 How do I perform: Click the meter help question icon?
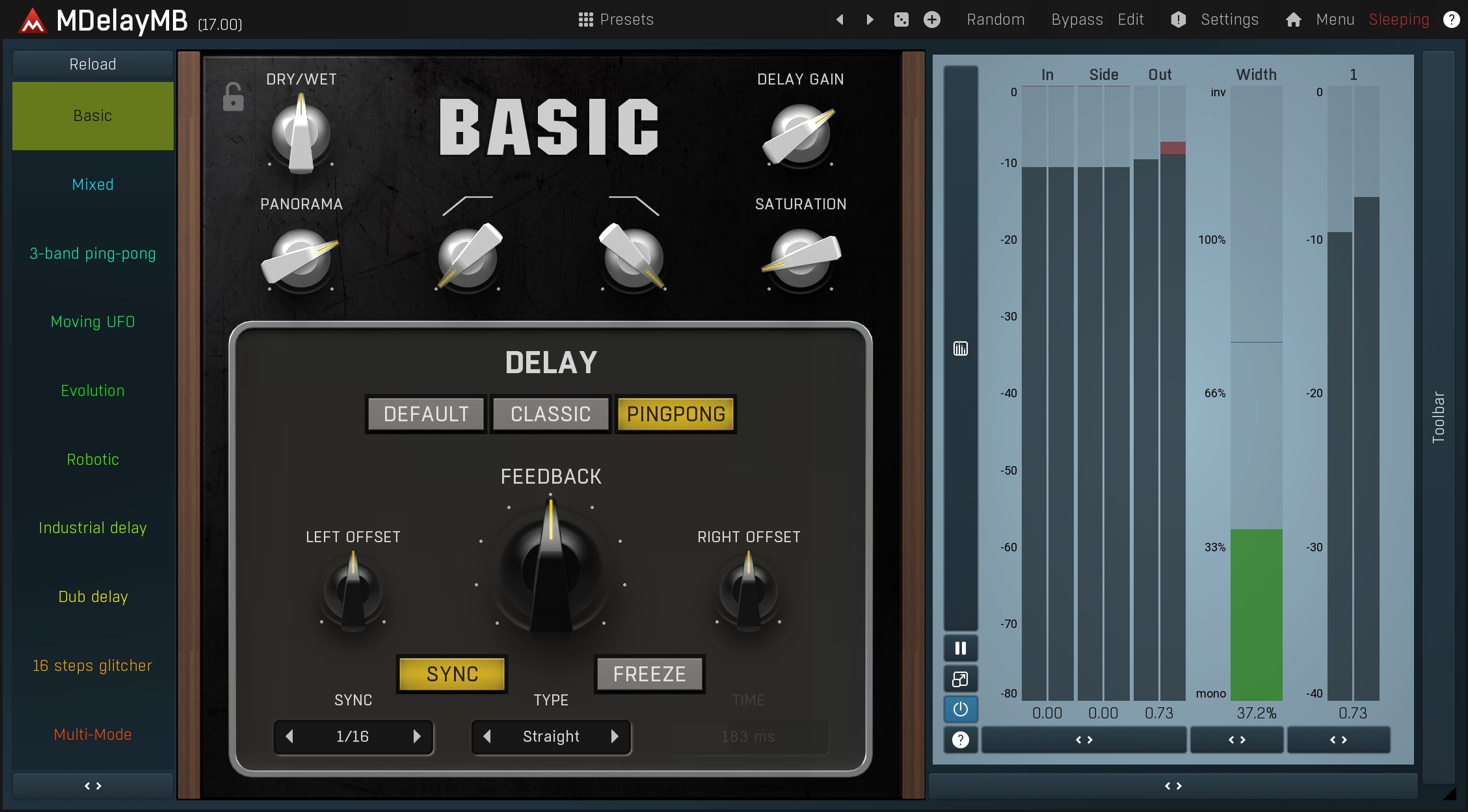[x=960, y=740]
